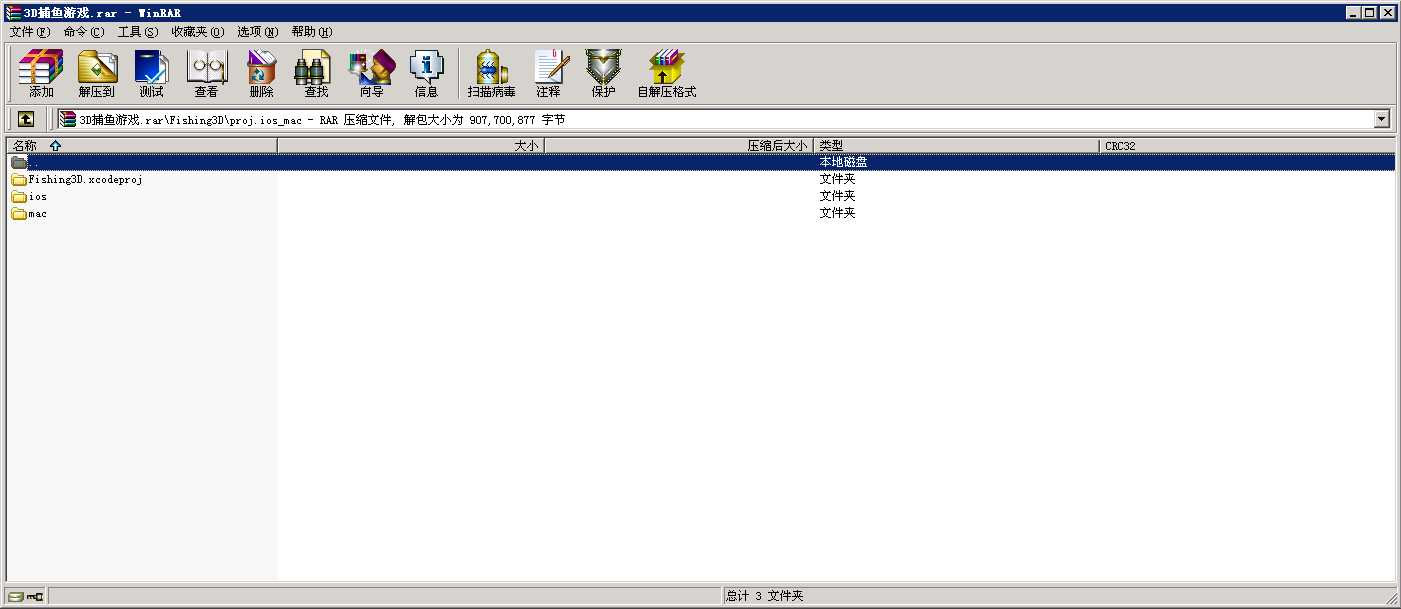1401x609 pixels.
Task: Click the "总计 3 文件夹" status text
Action: click(x=764, y=596)
